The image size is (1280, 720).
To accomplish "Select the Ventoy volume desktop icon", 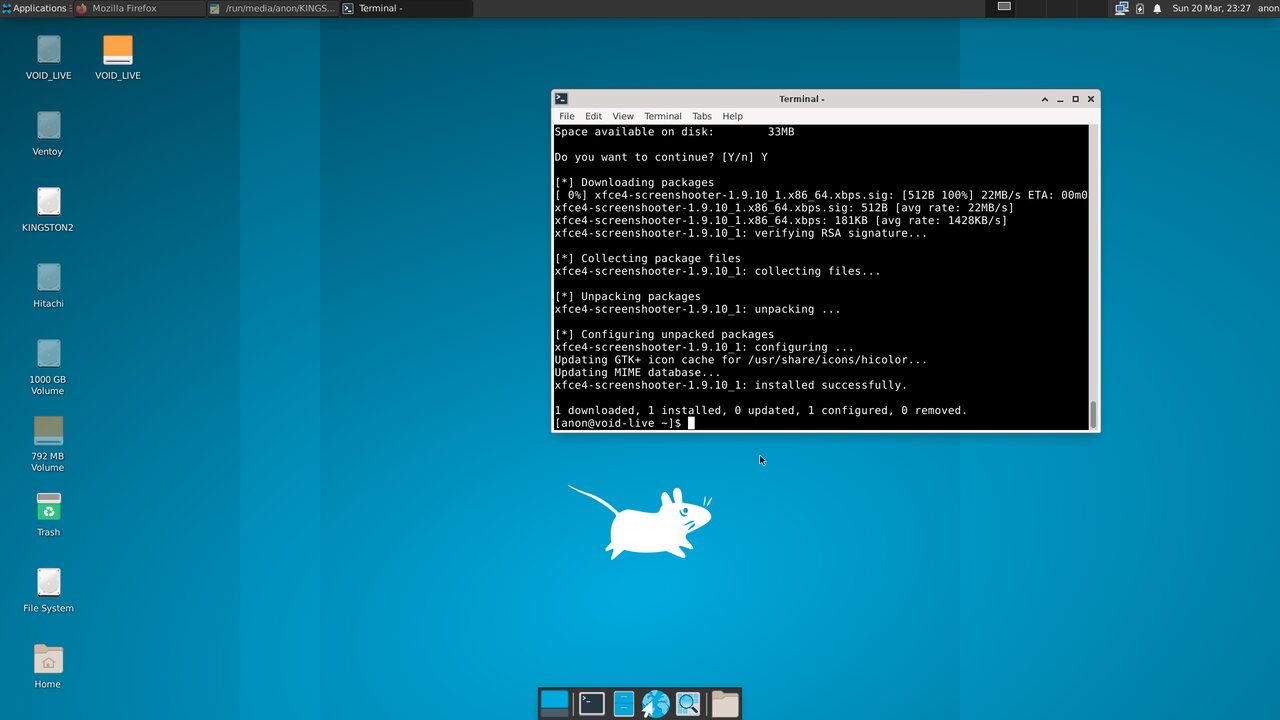I will (x=48, y=133).
